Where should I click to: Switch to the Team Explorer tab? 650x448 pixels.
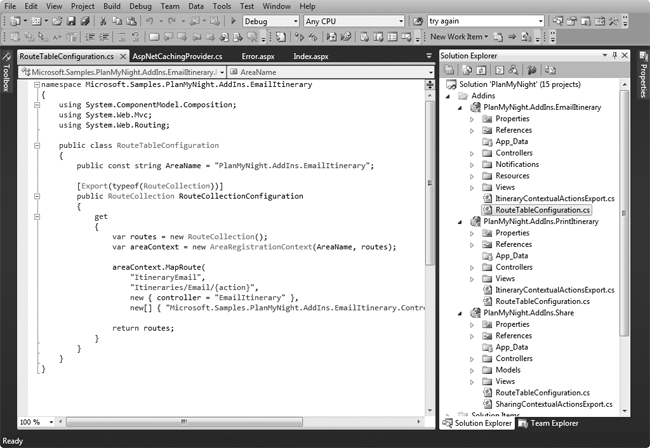548,423
